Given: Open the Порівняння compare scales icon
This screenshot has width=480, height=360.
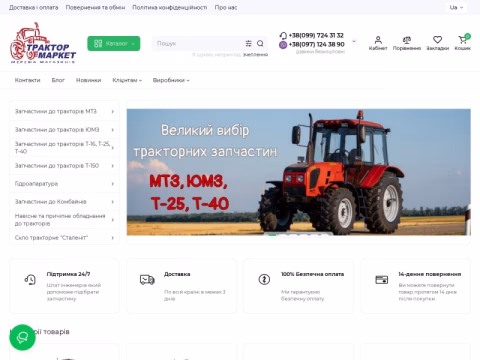Looking at the screenshot, I should pos(407,43).
